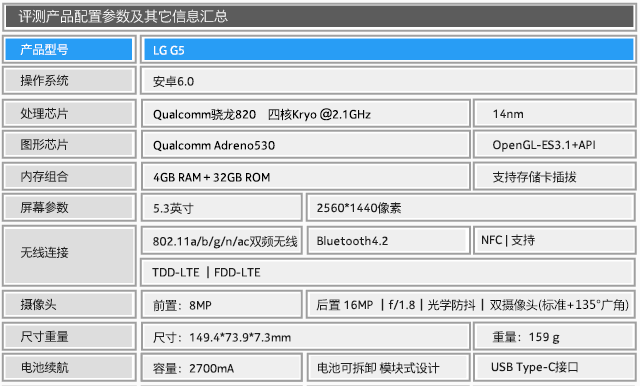Click the 4GB RAM + 32GB ROM cell
Viewport: 640px width, 386px height.
pyautogui.click(x=306, y=176)
